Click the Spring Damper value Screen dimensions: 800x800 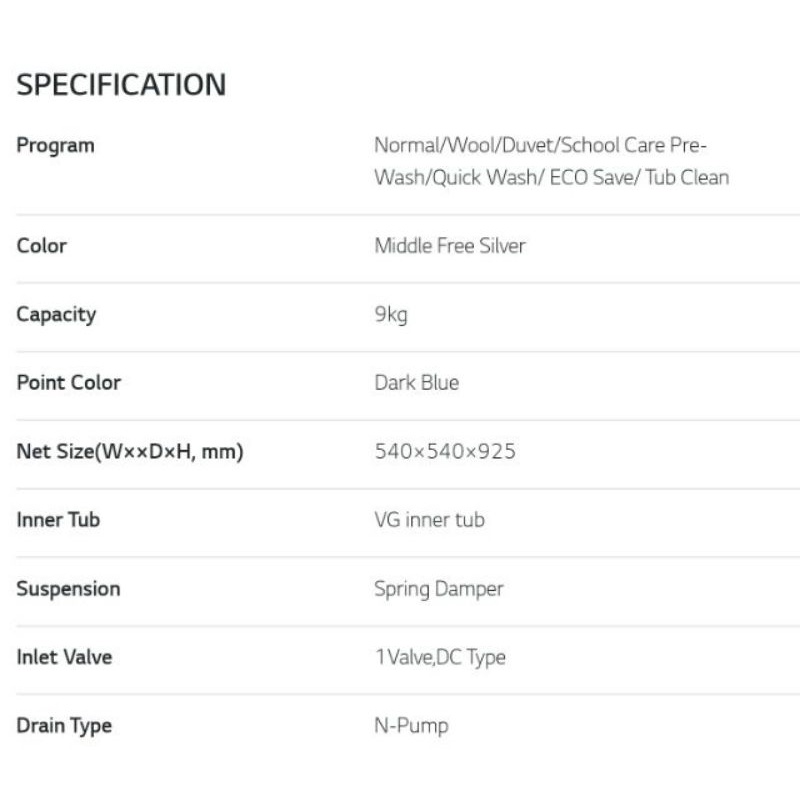[438, 588]
